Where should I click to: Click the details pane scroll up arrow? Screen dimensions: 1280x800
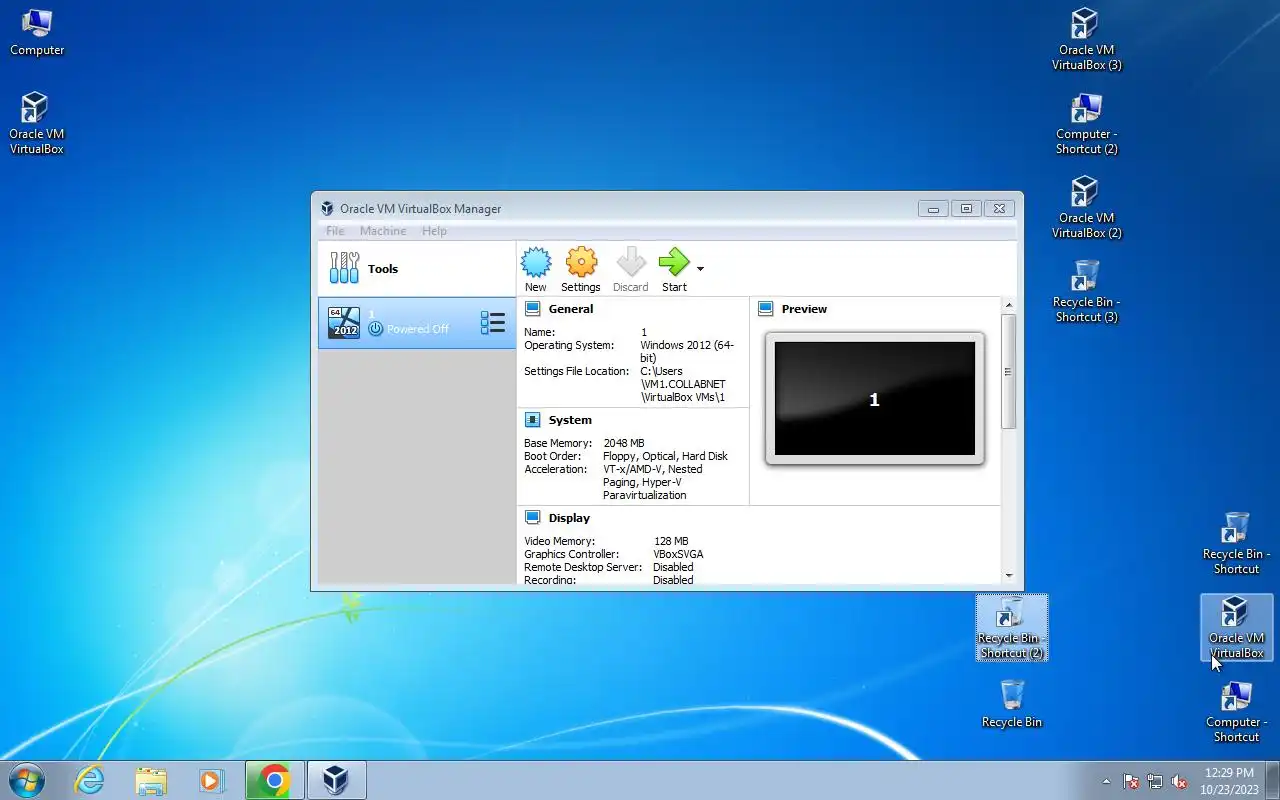(x=1008, y=305)
